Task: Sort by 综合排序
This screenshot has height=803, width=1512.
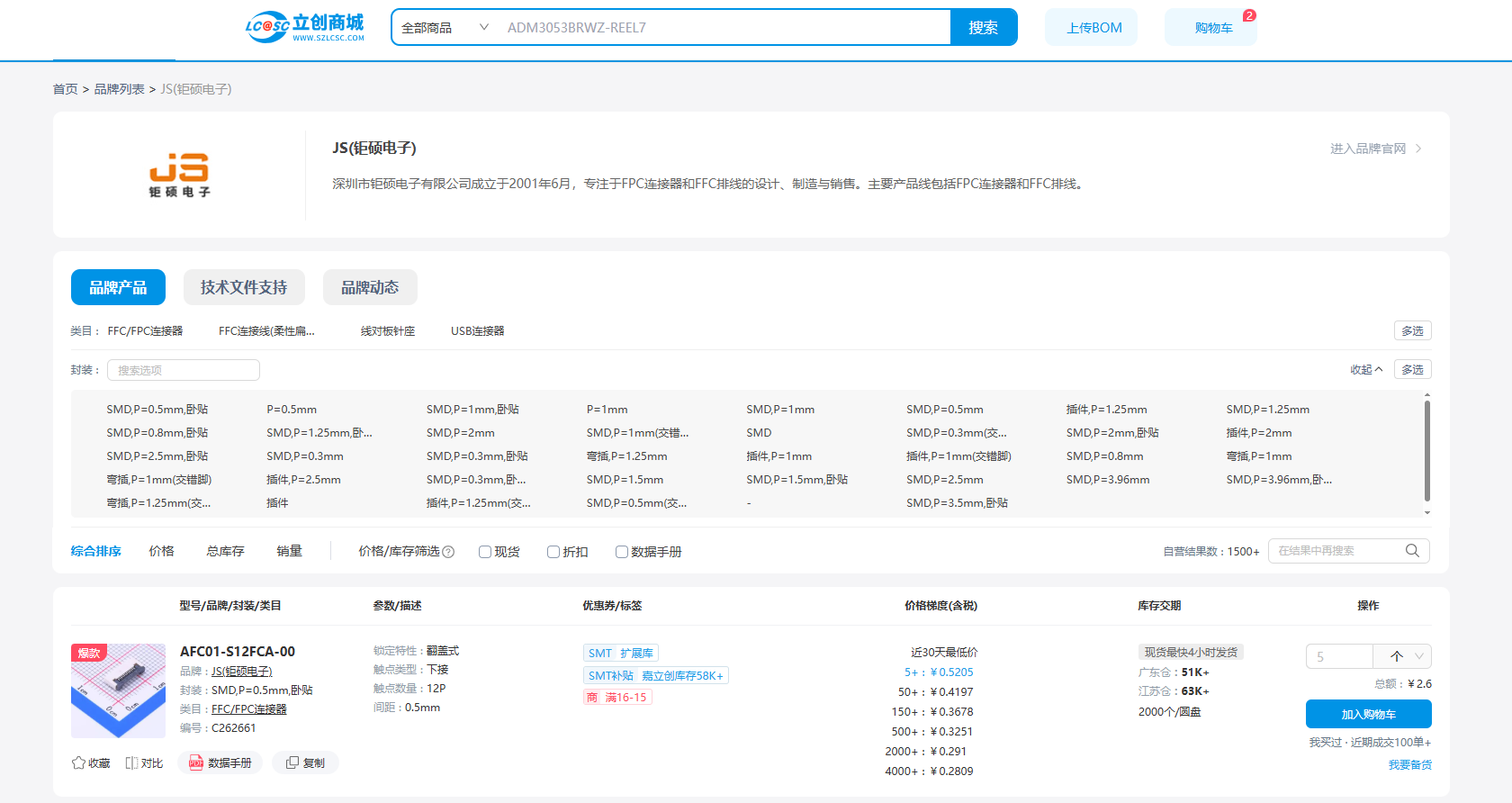Action: point(95,551)
